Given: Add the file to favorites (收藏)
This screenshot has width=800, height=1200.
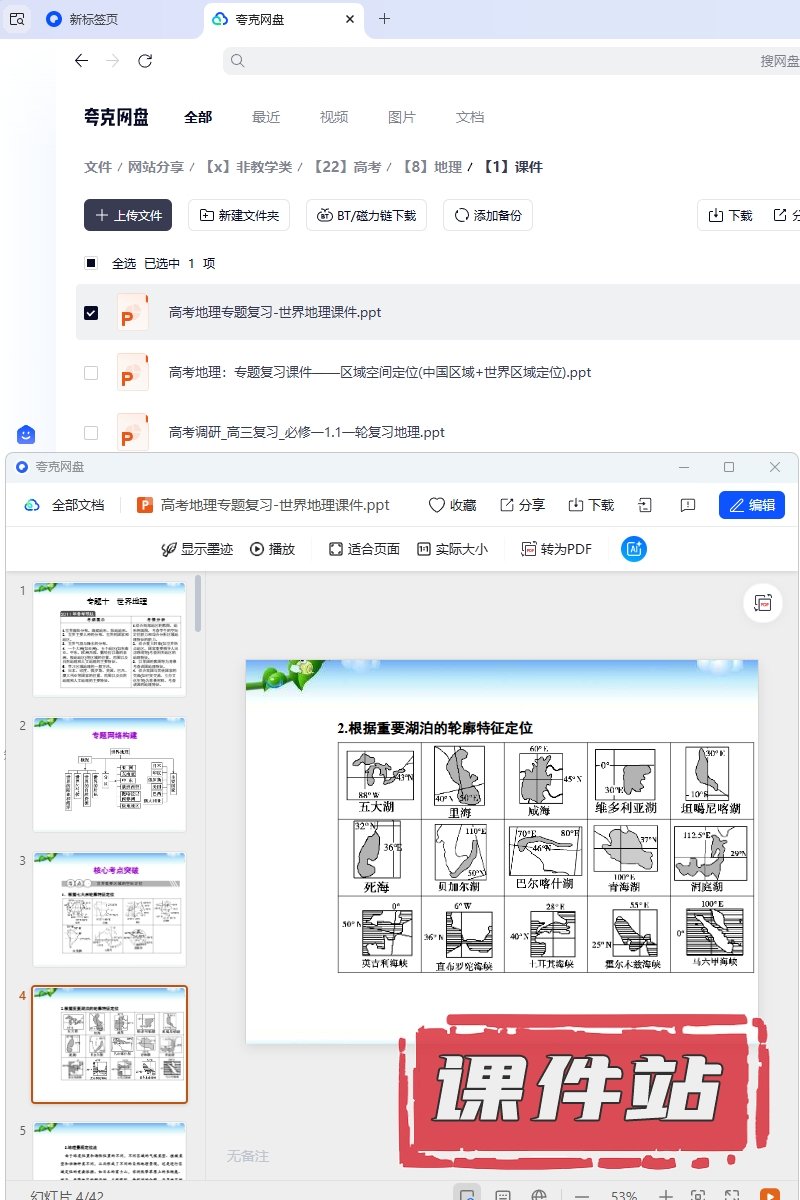Looking at the screenshot, I should click(452, 505).
